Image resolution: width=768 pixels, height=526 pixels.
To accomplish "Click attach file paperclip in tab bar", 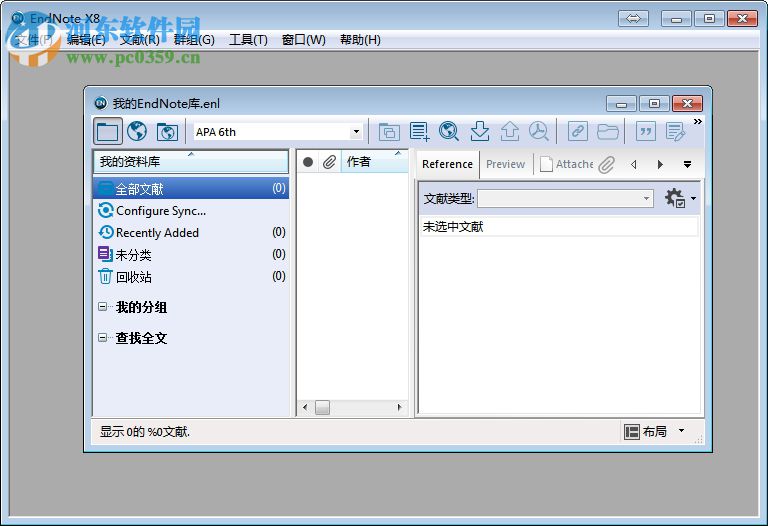I will click(x=606, y=165).
